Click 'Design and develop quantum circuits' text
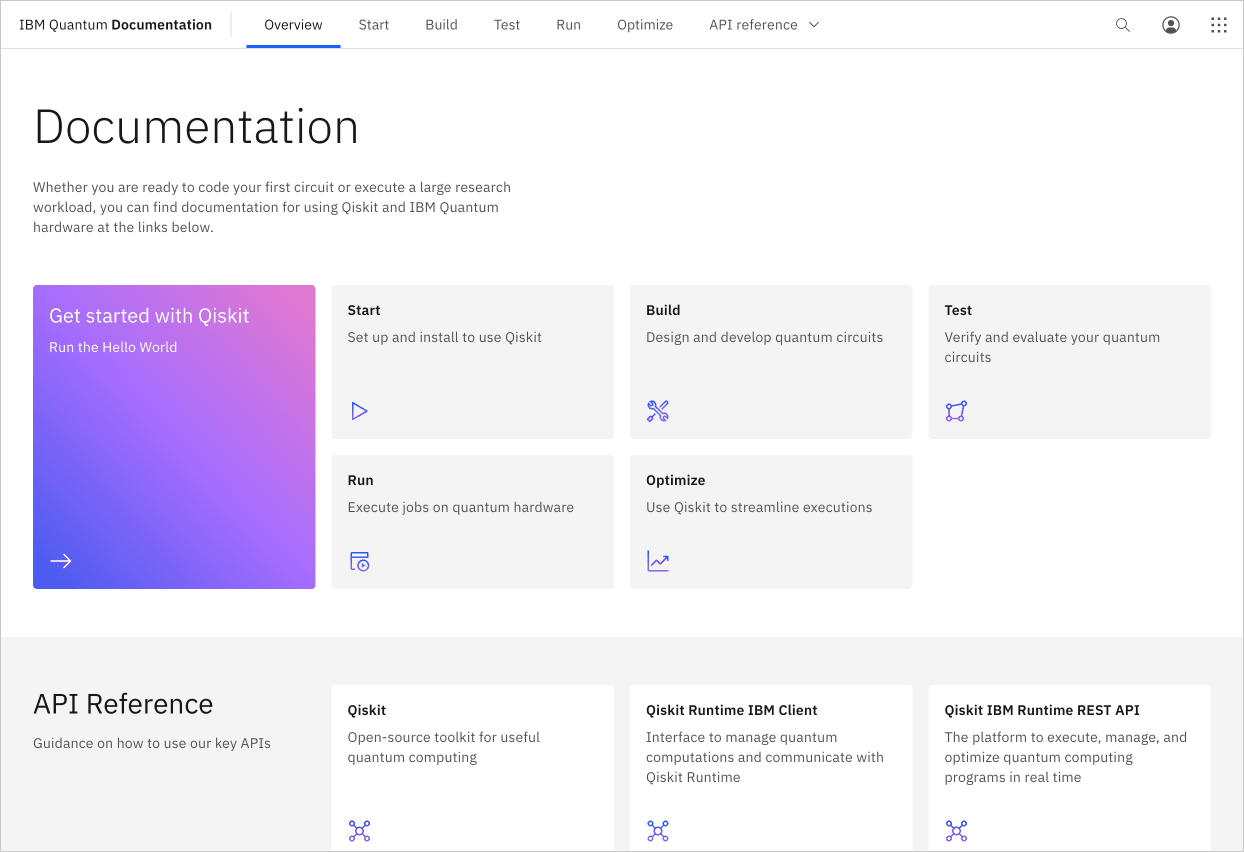 point(765,337)
